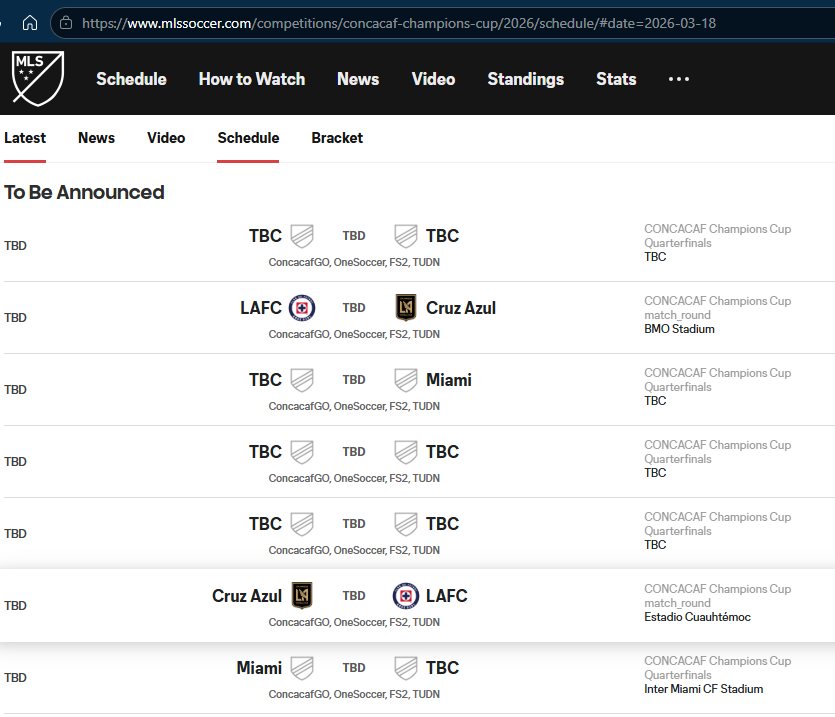This screenshot has height=717, width=835.
Task: Open the three-dot more menu in MLS navigation
Action: [x=678, y=79]
